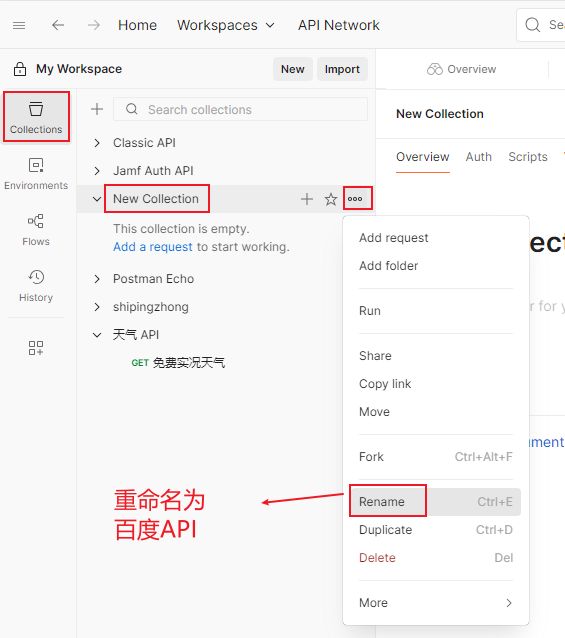The height and width of the screenshot is (638, 565).
Task: Open the Home page
Action: (137, 25)
